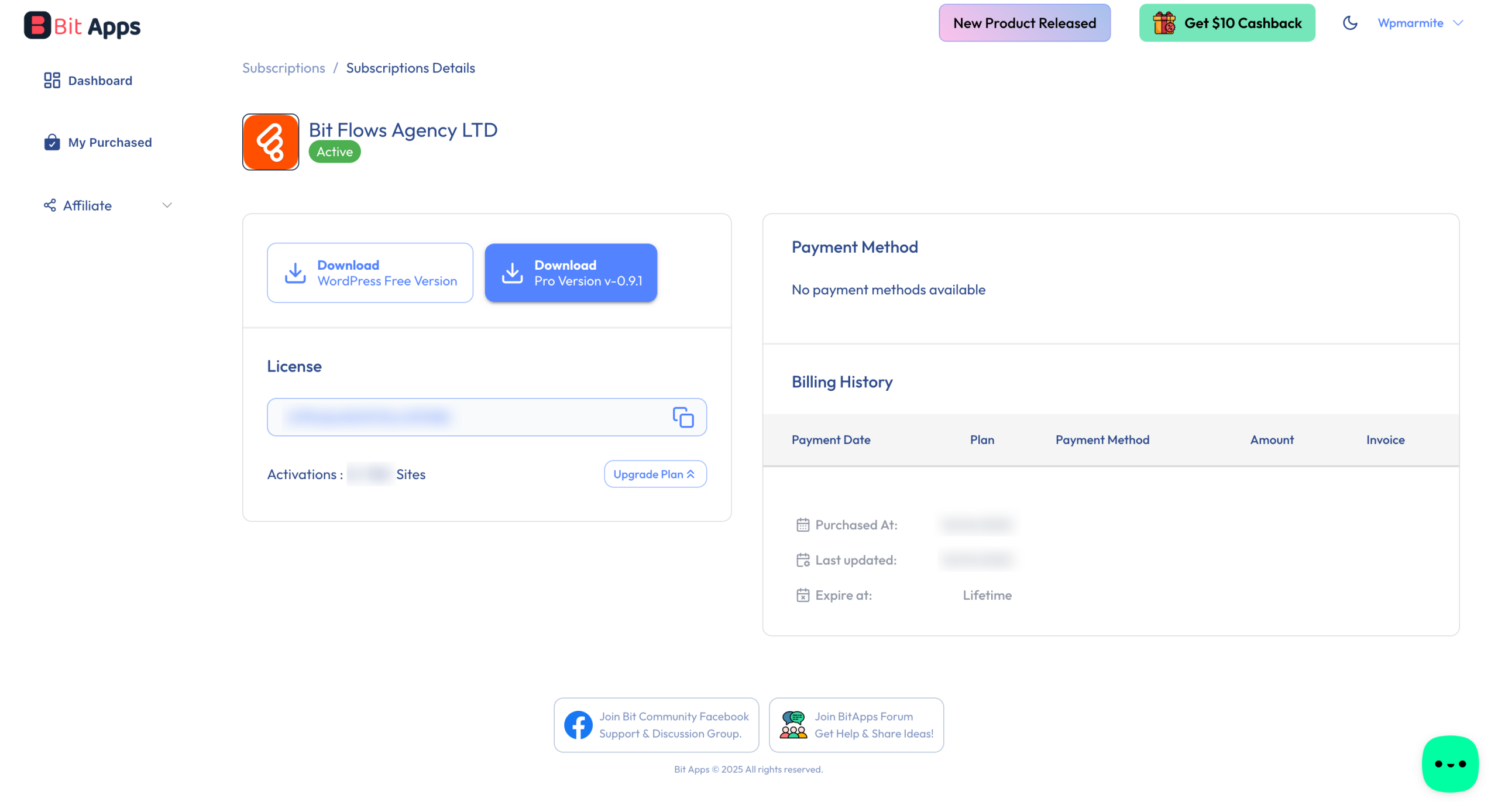Open the green chat widget
This screenshot has height=812, width=1498.
[x=1450, y=763]
